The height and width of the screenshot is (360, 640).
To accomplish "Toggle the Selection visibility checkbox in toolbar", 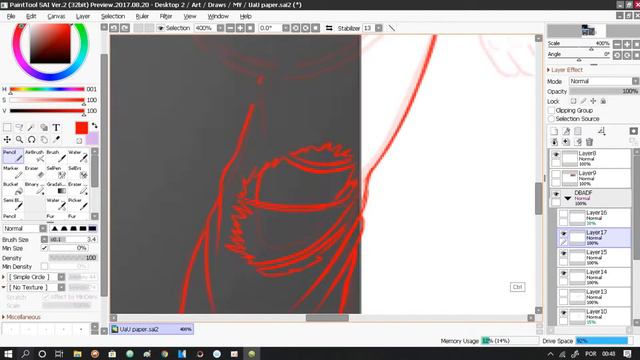I will click(161, 28).
